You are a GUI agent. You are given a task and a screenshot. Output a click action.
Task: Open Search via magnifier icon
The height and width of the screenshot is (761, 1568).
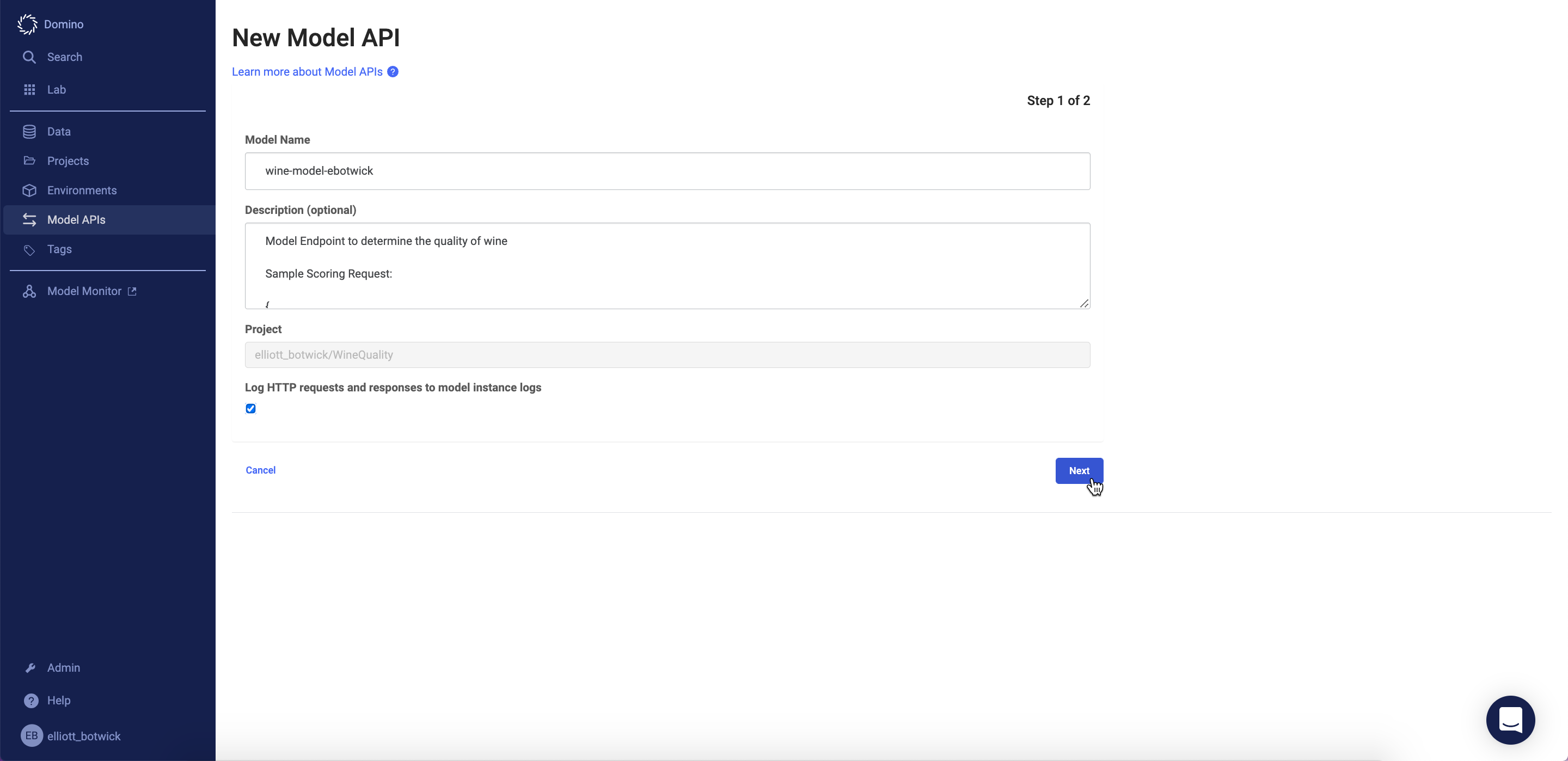point(29,57)
